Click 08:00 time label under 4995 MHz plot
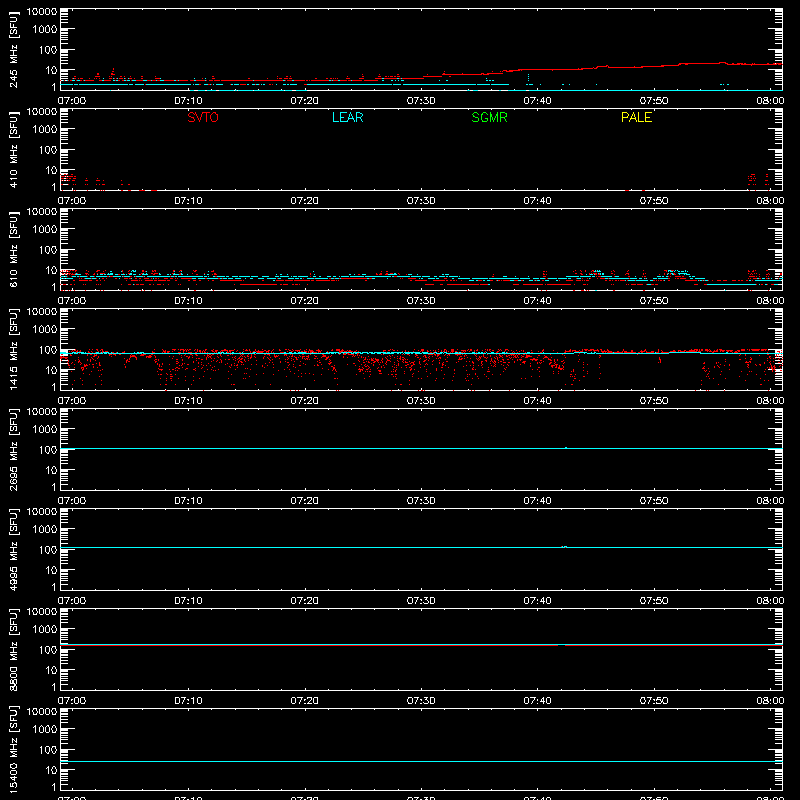 point(770,601)
